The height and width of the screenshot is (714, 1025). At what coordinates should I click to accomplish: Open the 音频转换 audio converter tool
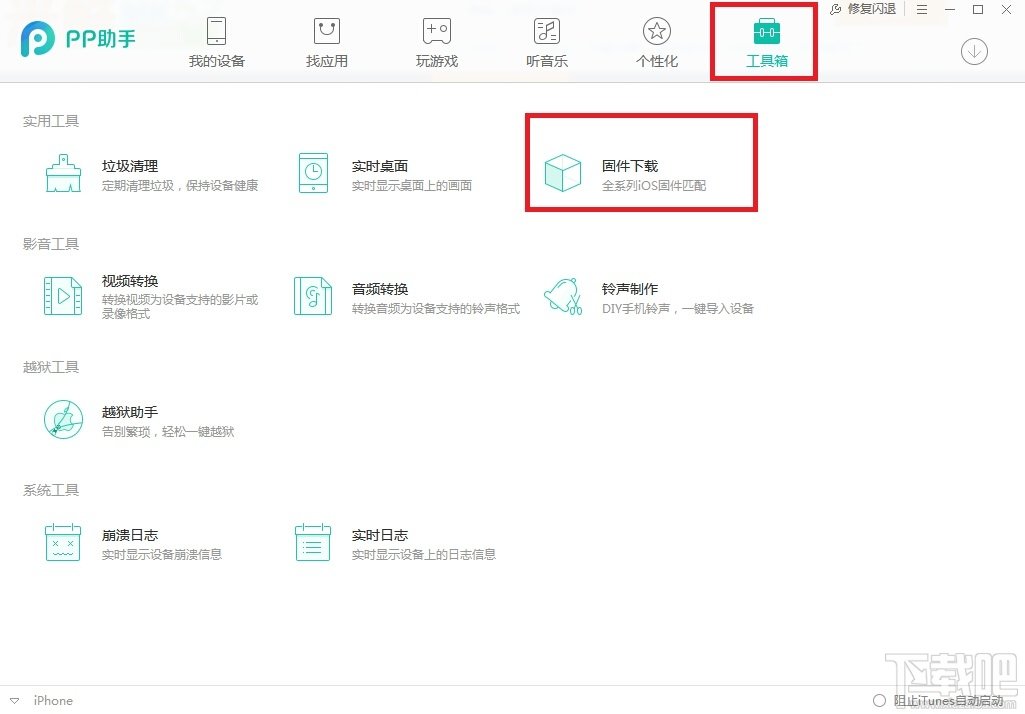click(312, 295)
